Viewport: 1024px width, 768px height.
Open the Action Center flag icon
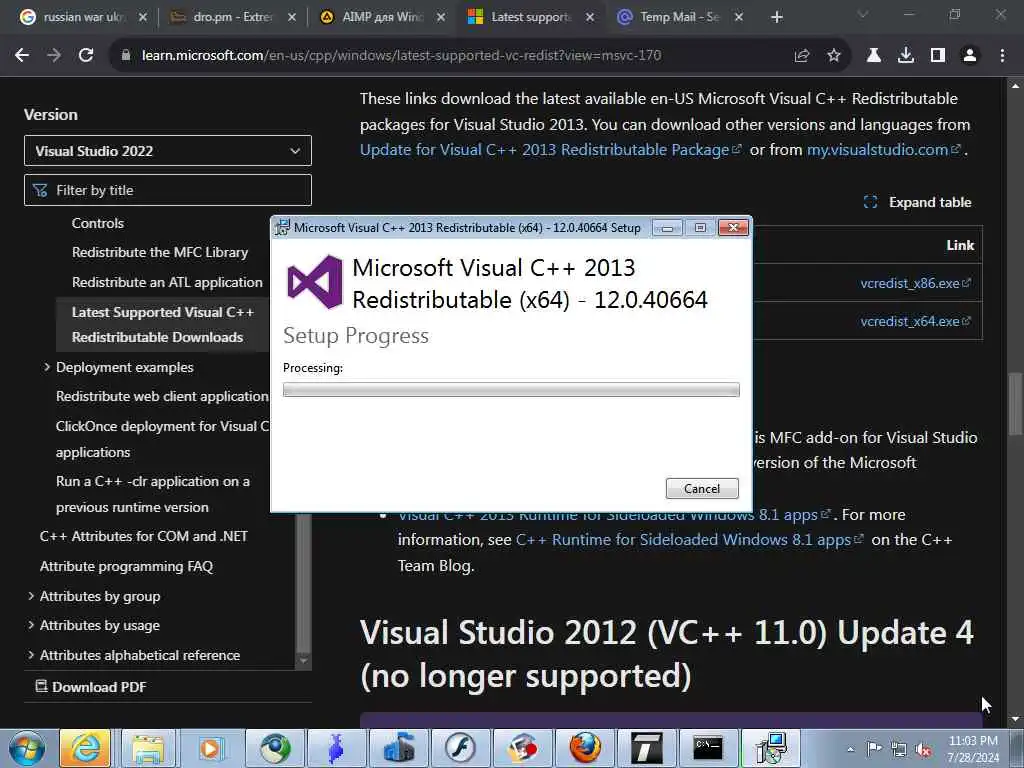874,749
